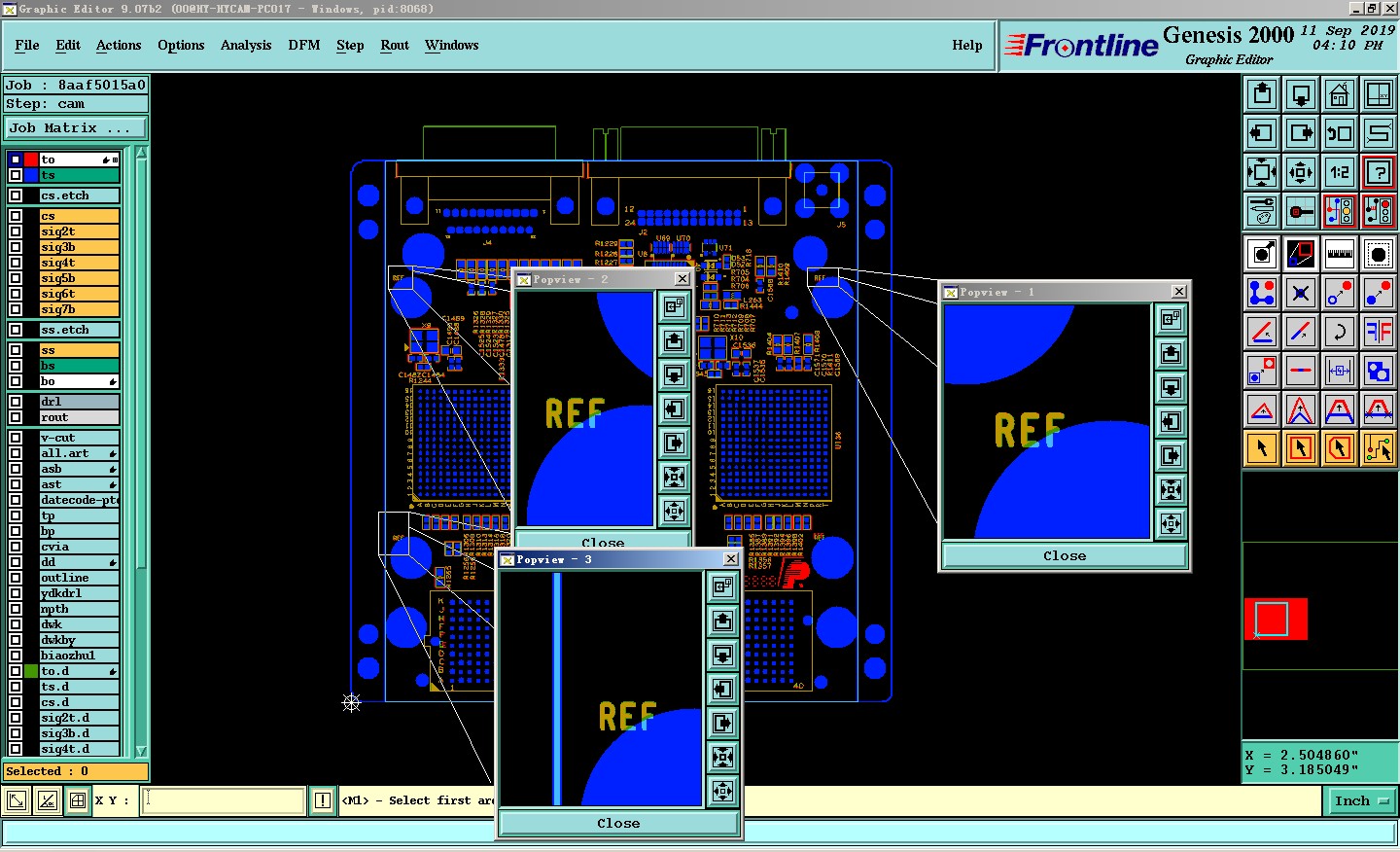Click pan right icon in Popview 2 window
Image resolution: width=1400 pixels, height=852 pixels.
pyautogui.click(x=674, y=444)
